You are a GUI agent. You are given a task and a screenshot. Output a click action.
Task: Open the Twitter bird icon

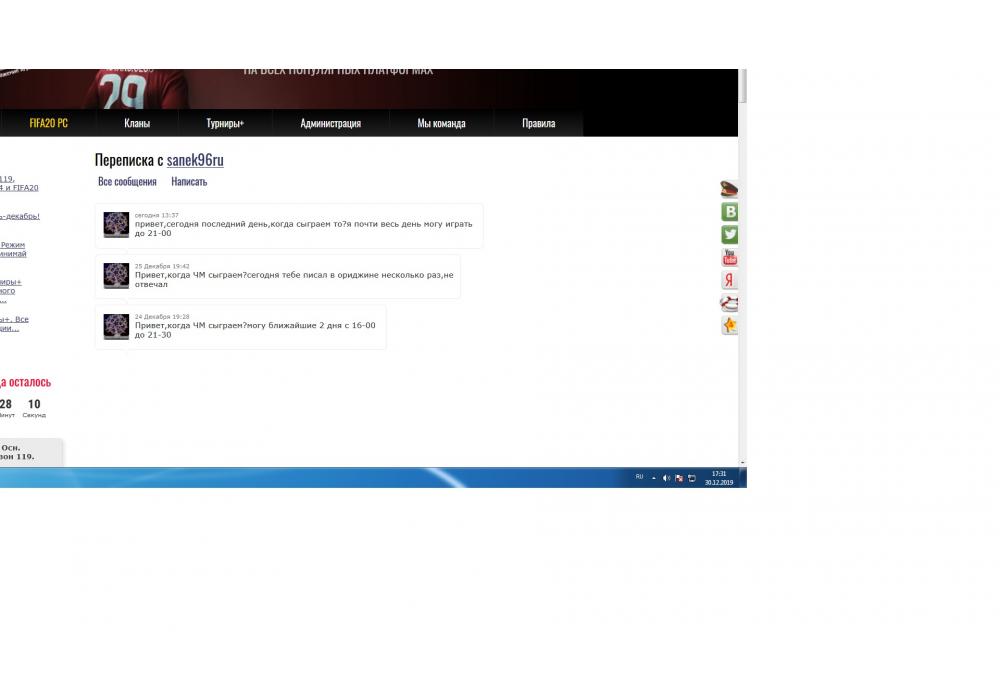pyautogui.click(x=730, y=235)
